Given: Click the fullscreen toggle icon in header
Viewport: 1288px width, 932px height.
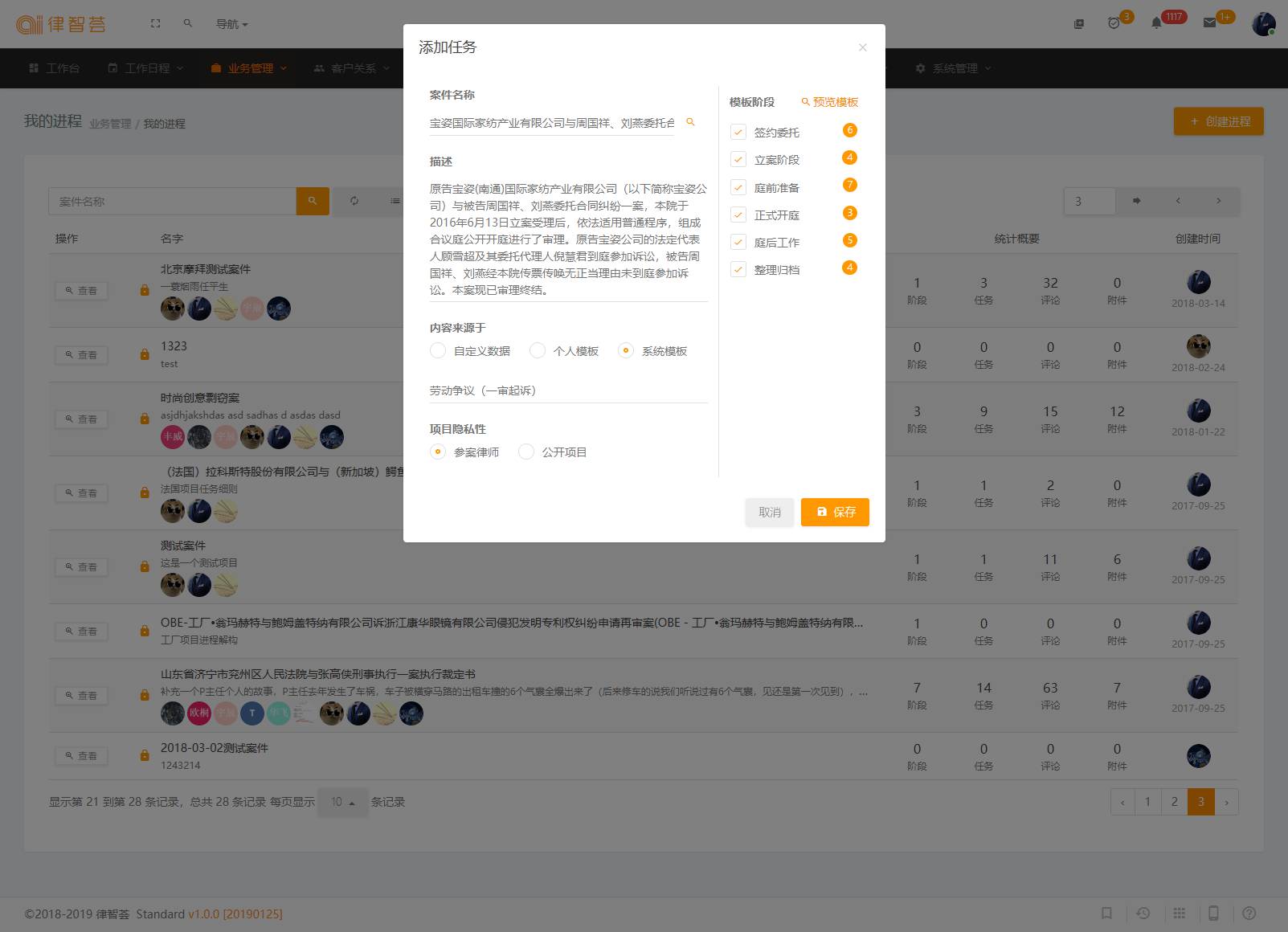Looking at the screenshot, I should pyautogui.click(x=155, y=24).
